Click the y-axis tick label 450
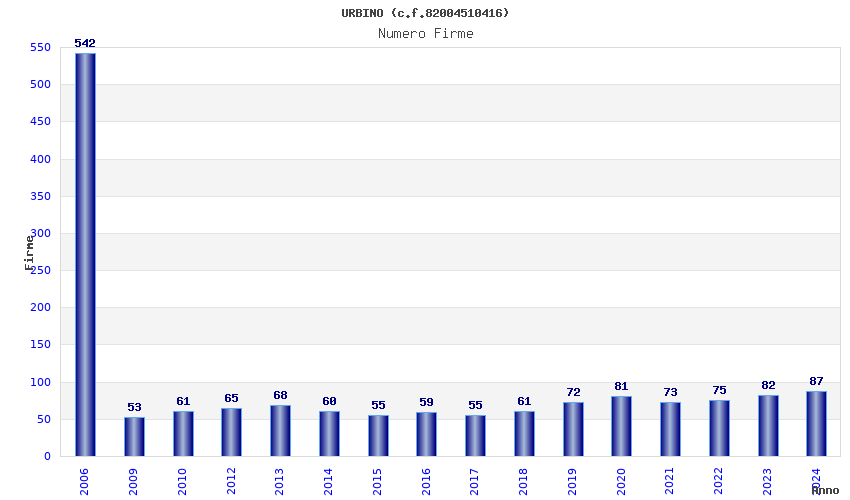The image size is (850, 500). point(41,121)
